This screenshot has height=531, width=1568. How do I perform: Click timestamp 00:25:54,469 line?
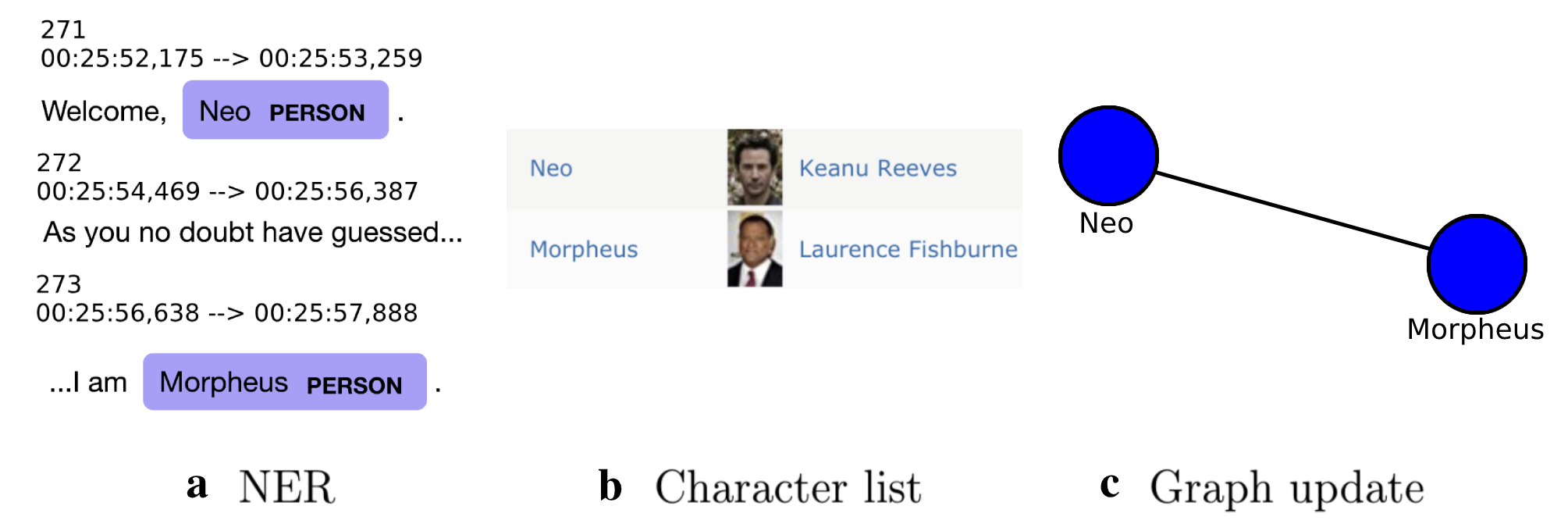pyautogui.click(x=228, y=191)
